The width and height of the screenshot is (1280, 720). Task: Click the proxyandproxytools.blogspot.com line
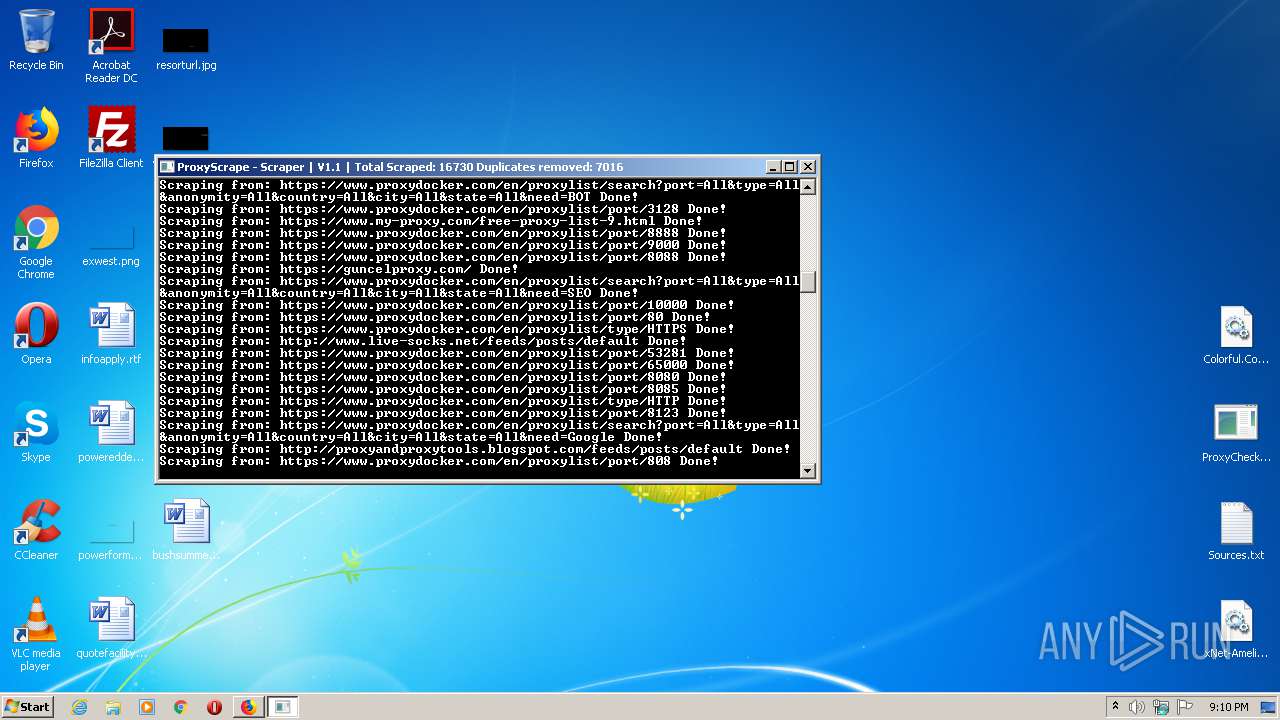point(475,449)
